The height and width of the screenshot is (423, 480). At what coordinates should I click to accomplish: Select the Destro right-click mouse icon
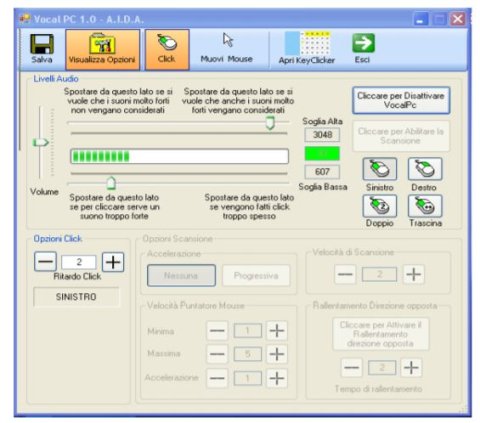pyautogui.click(x=425, y=169)
